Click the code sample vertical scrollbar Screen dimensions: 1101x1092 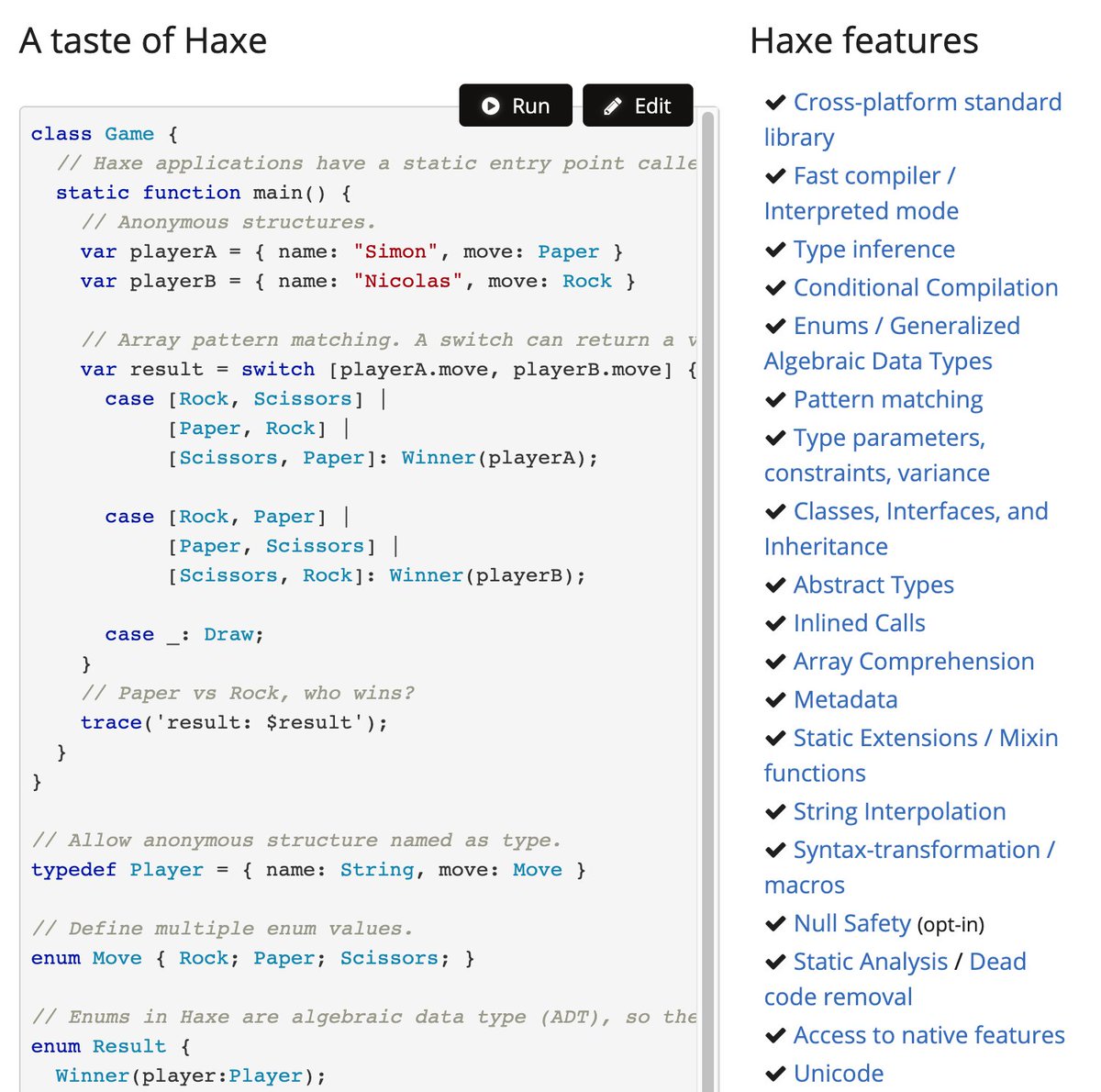click(x=707, y=600)
